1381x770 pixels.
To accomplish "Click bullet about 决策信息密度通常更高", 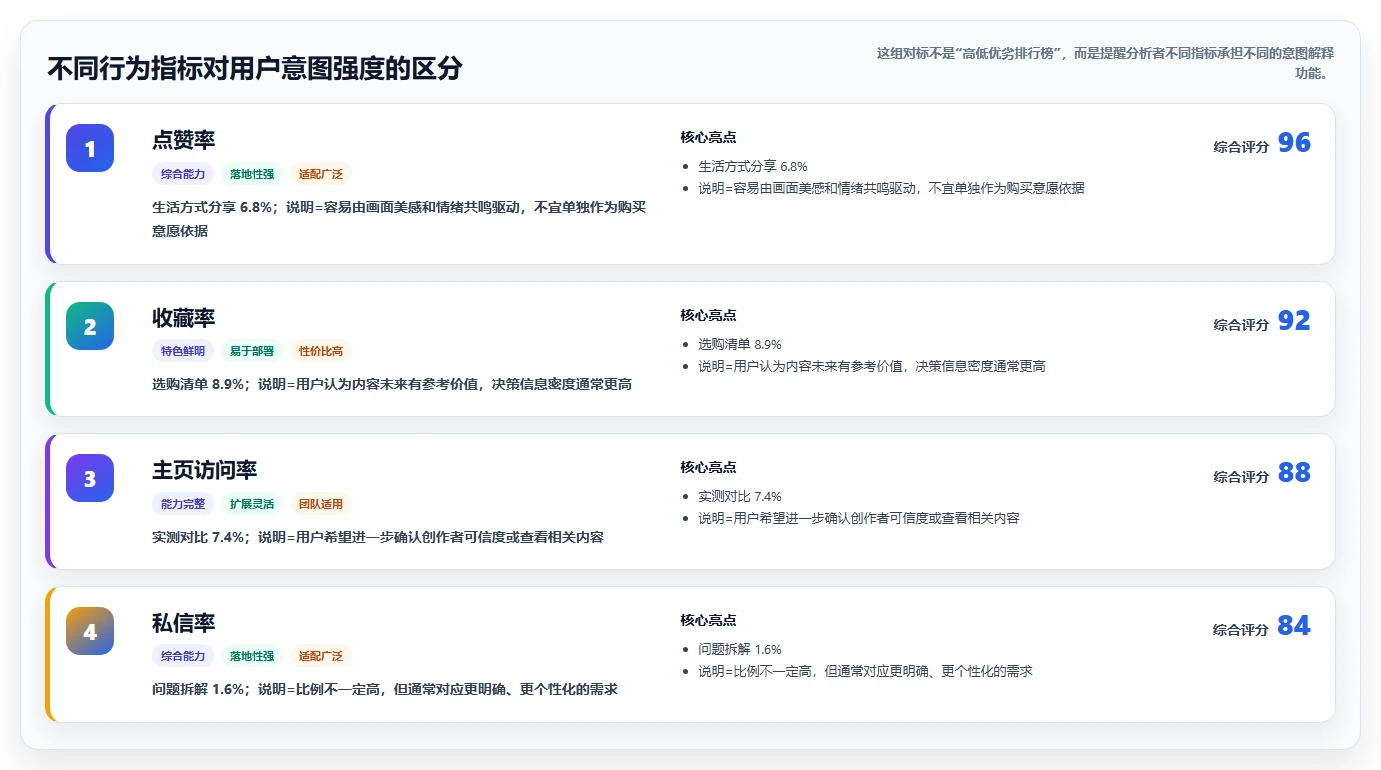I will tap(872, 366).
